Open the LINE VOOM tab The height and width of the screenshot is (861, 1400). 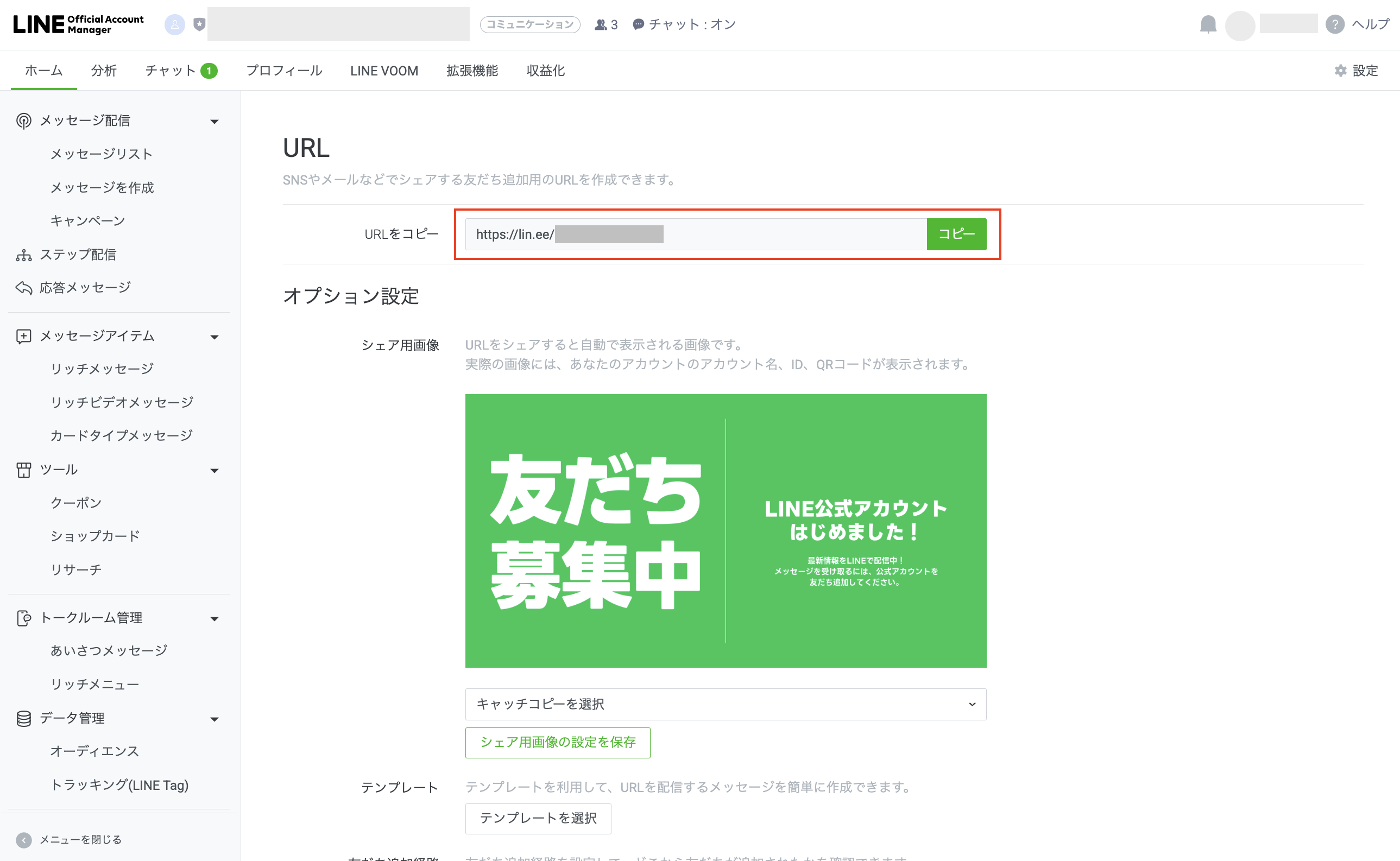384,71
